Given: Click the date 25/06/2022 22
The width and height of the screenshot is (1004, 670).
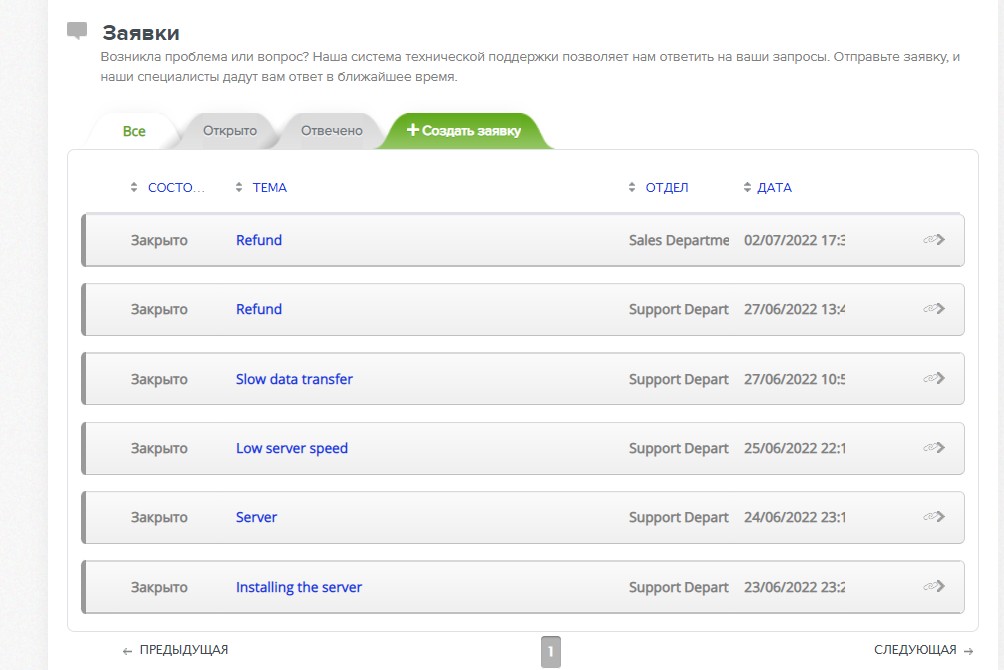Looking at the screenshot, I should click(x=794, y=448).
